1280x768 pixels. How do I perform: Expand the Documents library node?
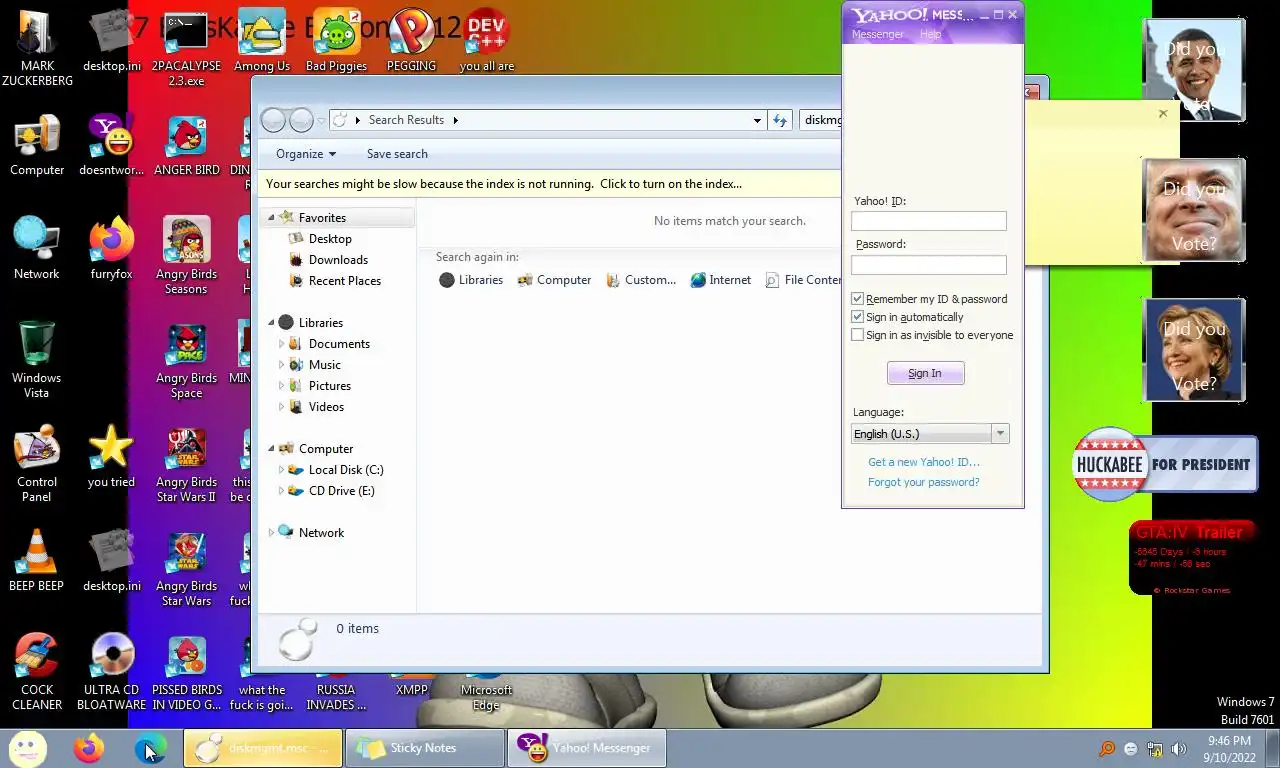coord(281,344)
